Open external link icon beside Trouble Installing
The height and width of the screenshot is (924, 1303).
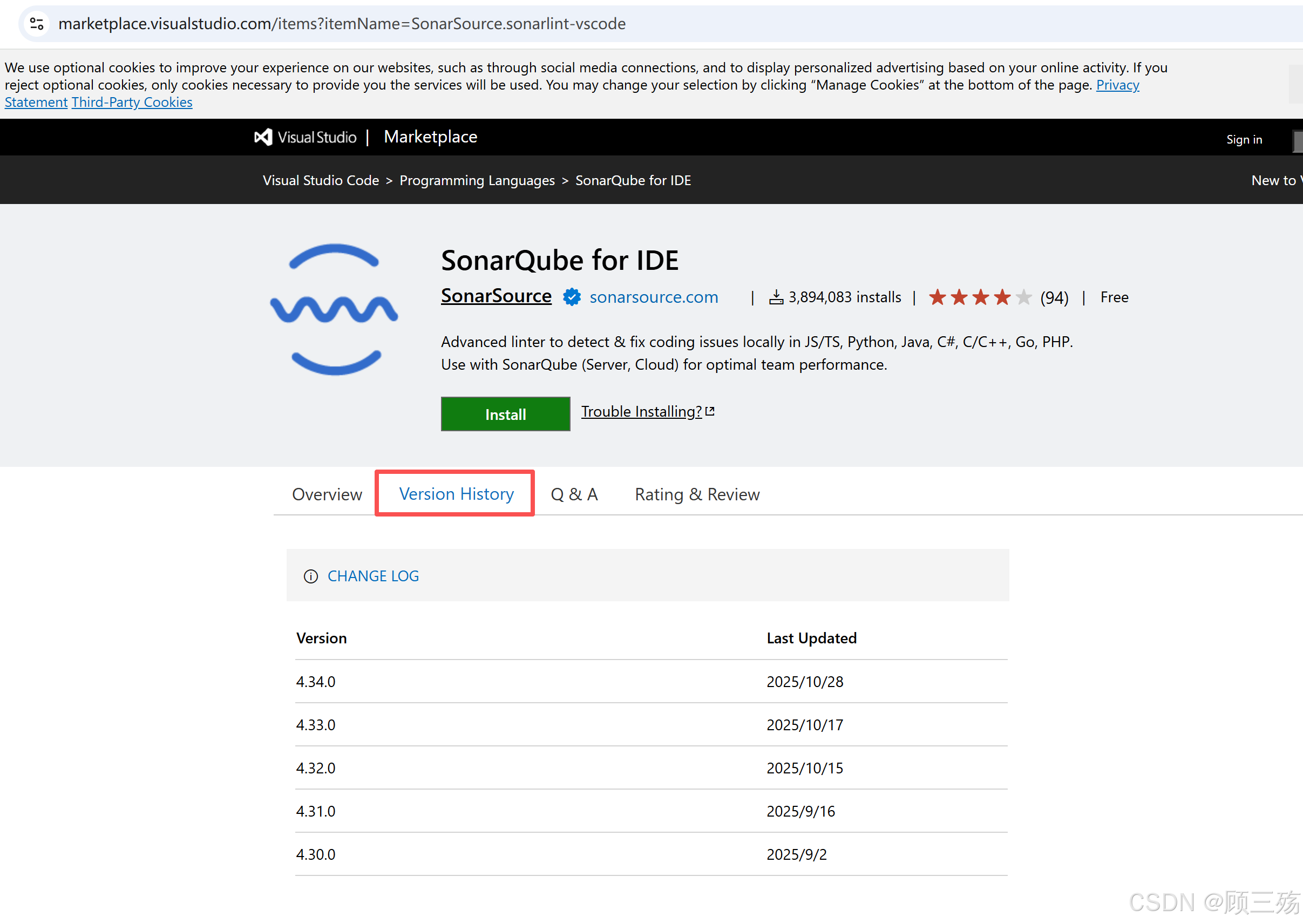tap(710, 411)
